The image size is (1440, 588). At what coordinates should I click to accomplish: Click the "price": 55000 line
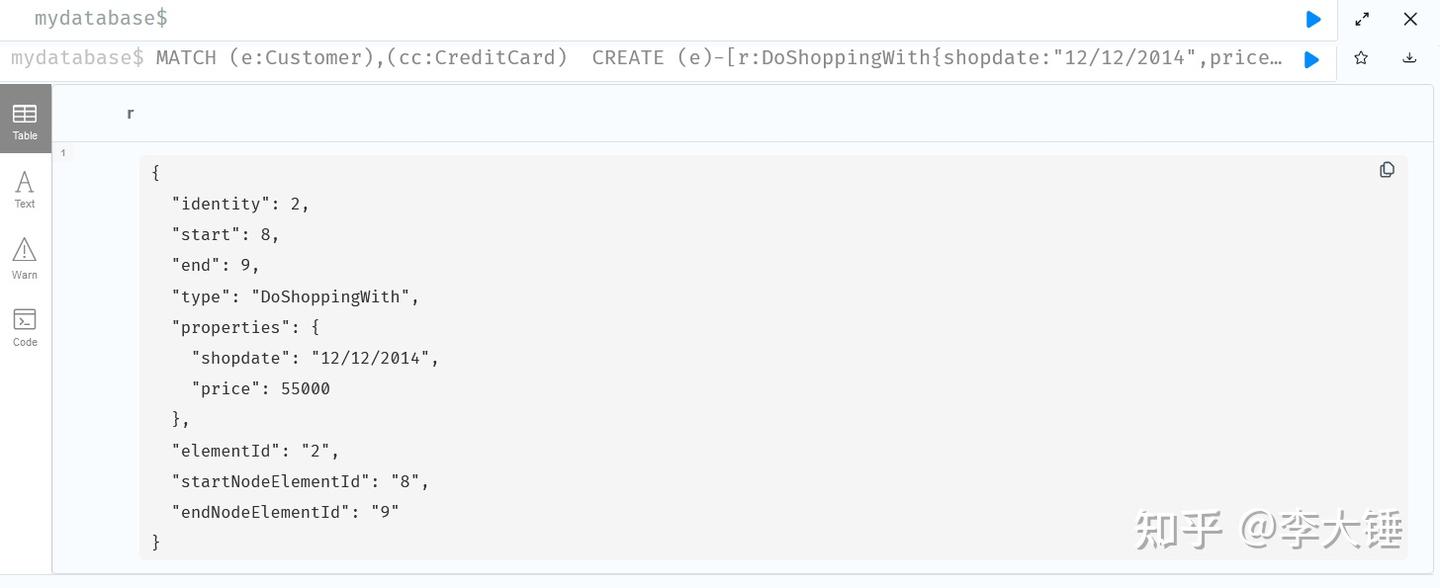(260, 389)
